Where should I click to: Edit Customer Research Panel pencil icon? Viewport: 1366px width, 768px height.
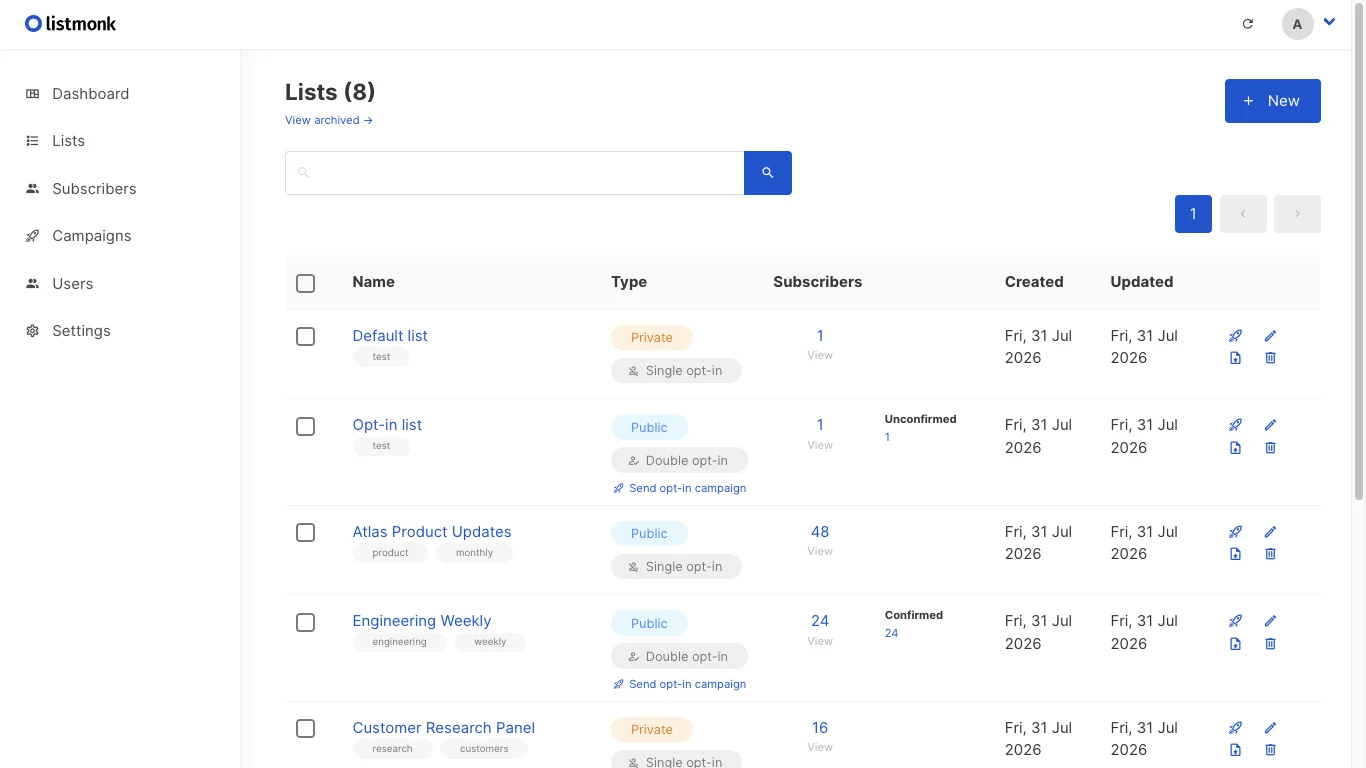(1270, 728)
